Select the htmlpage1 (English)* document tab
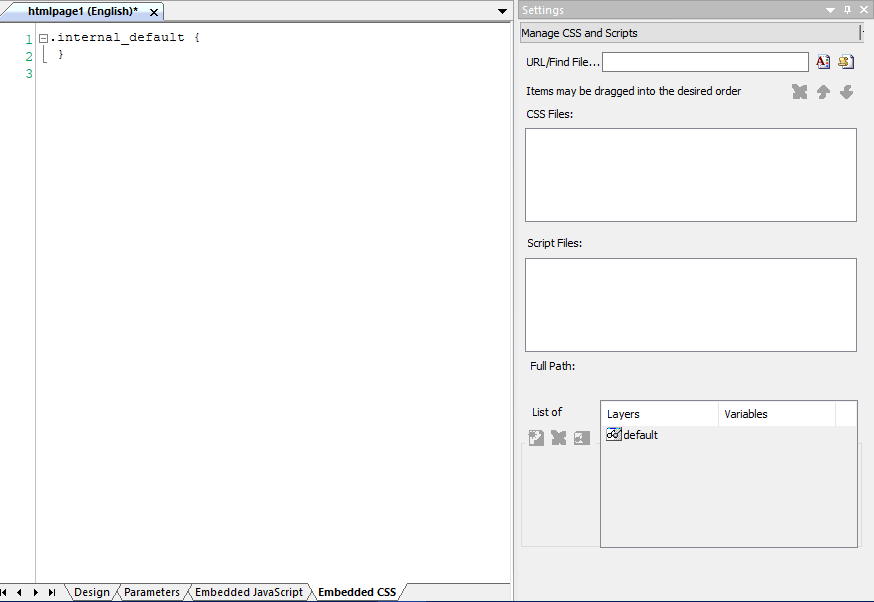 click(x=83, y=11)
